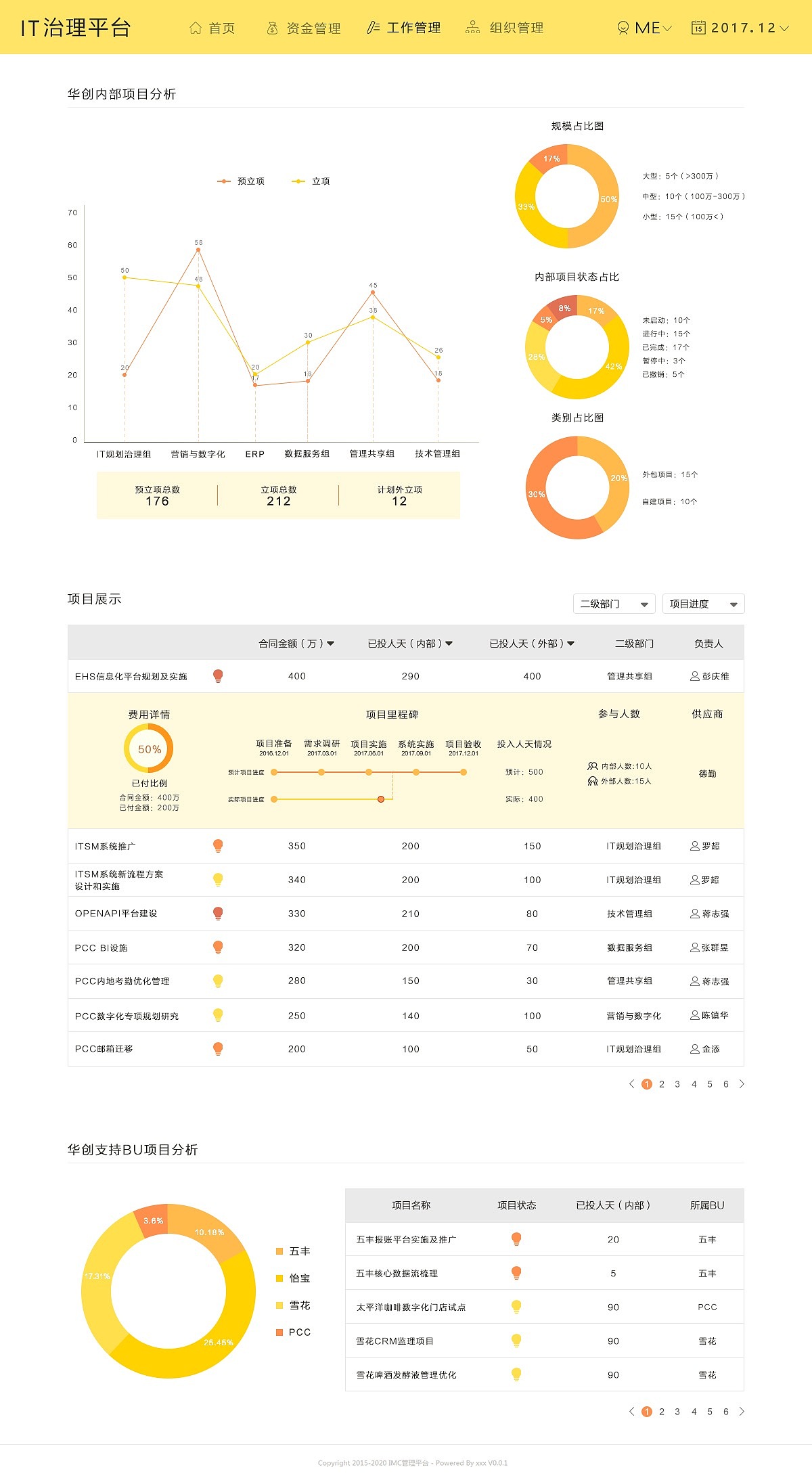Open the 项目进度 filter dropdown
This screenshot has width=812, height=1478.
[703, 604]
